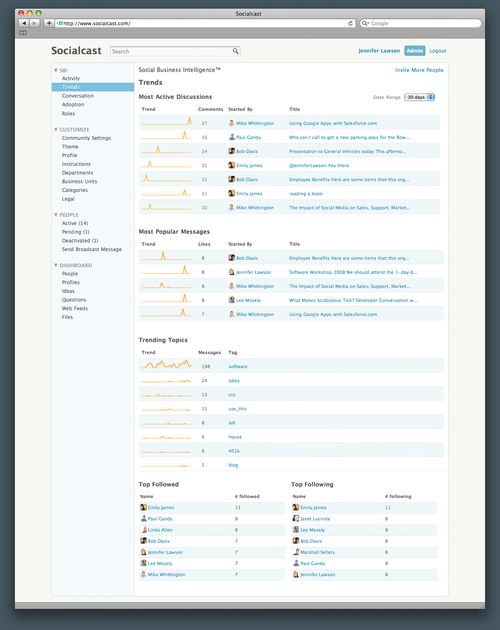Click the Jennifer Lawson profile link in header

(379, 51)
